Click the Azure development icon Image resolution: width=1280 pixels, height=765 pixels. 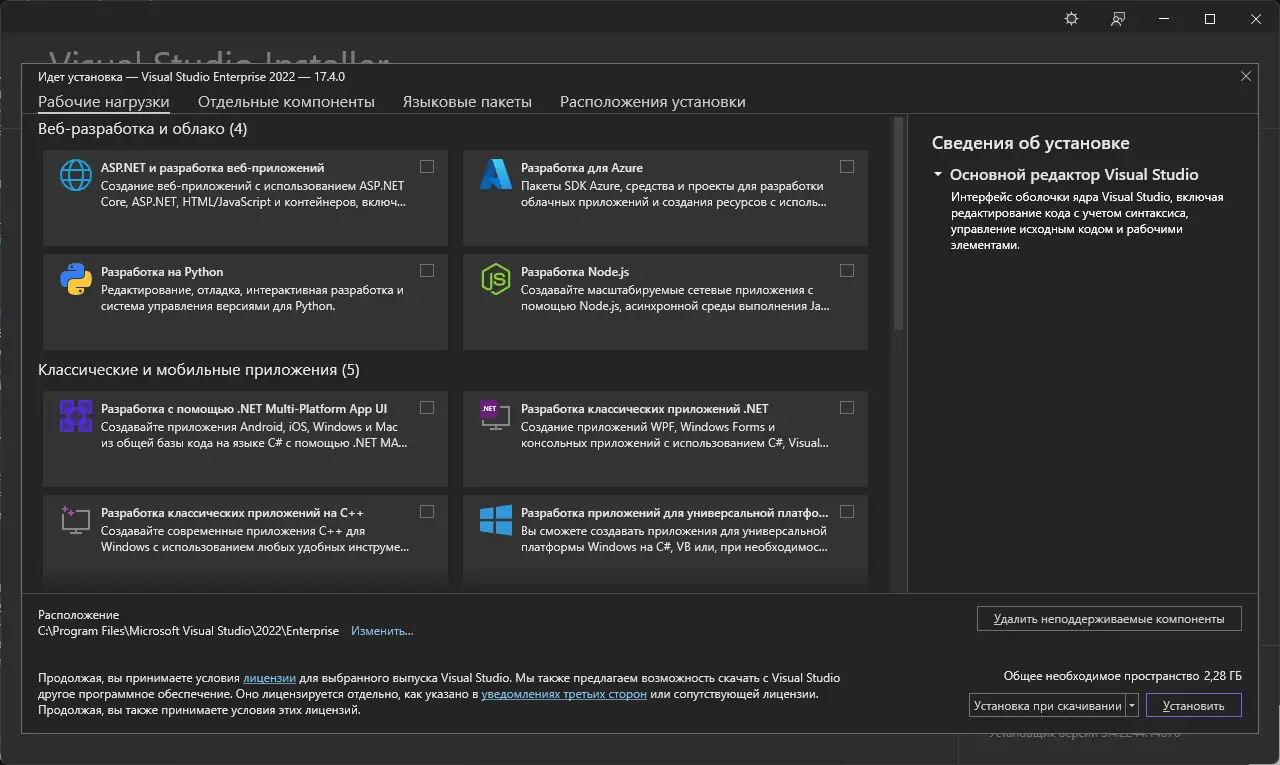click(496, 175)
